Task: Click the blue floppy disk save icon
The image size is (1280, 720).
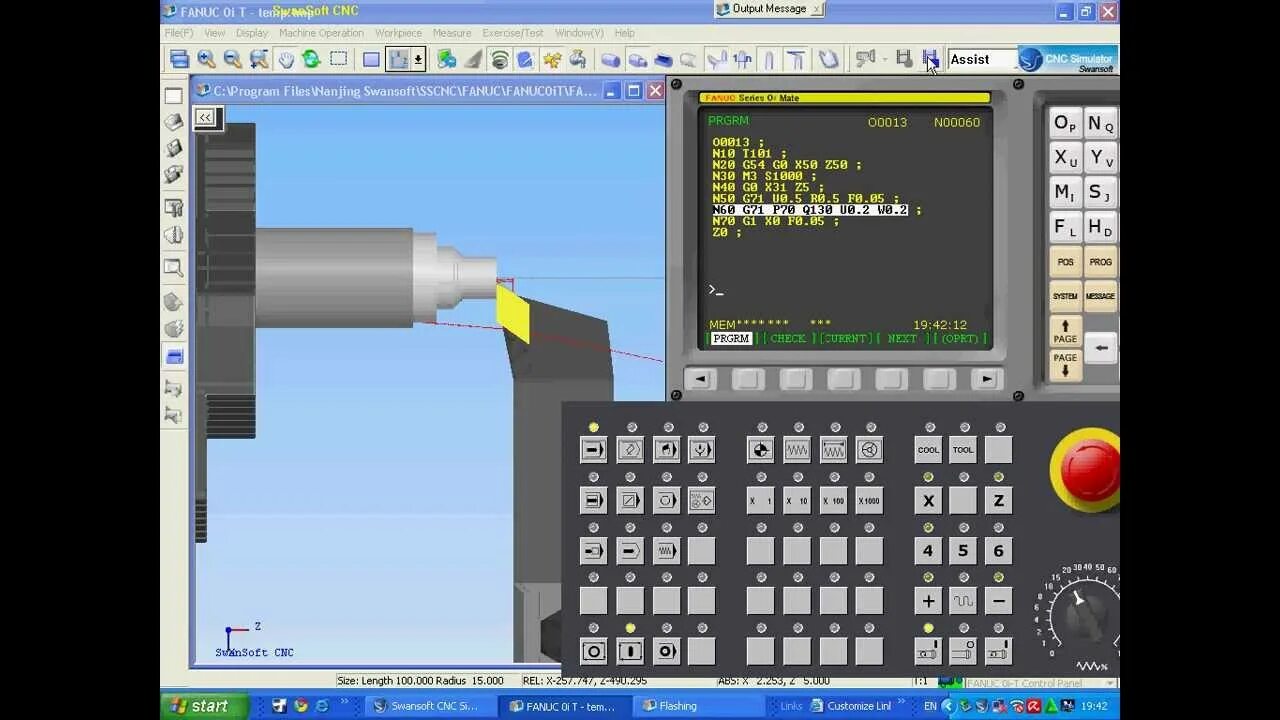Action: (930, 58)
